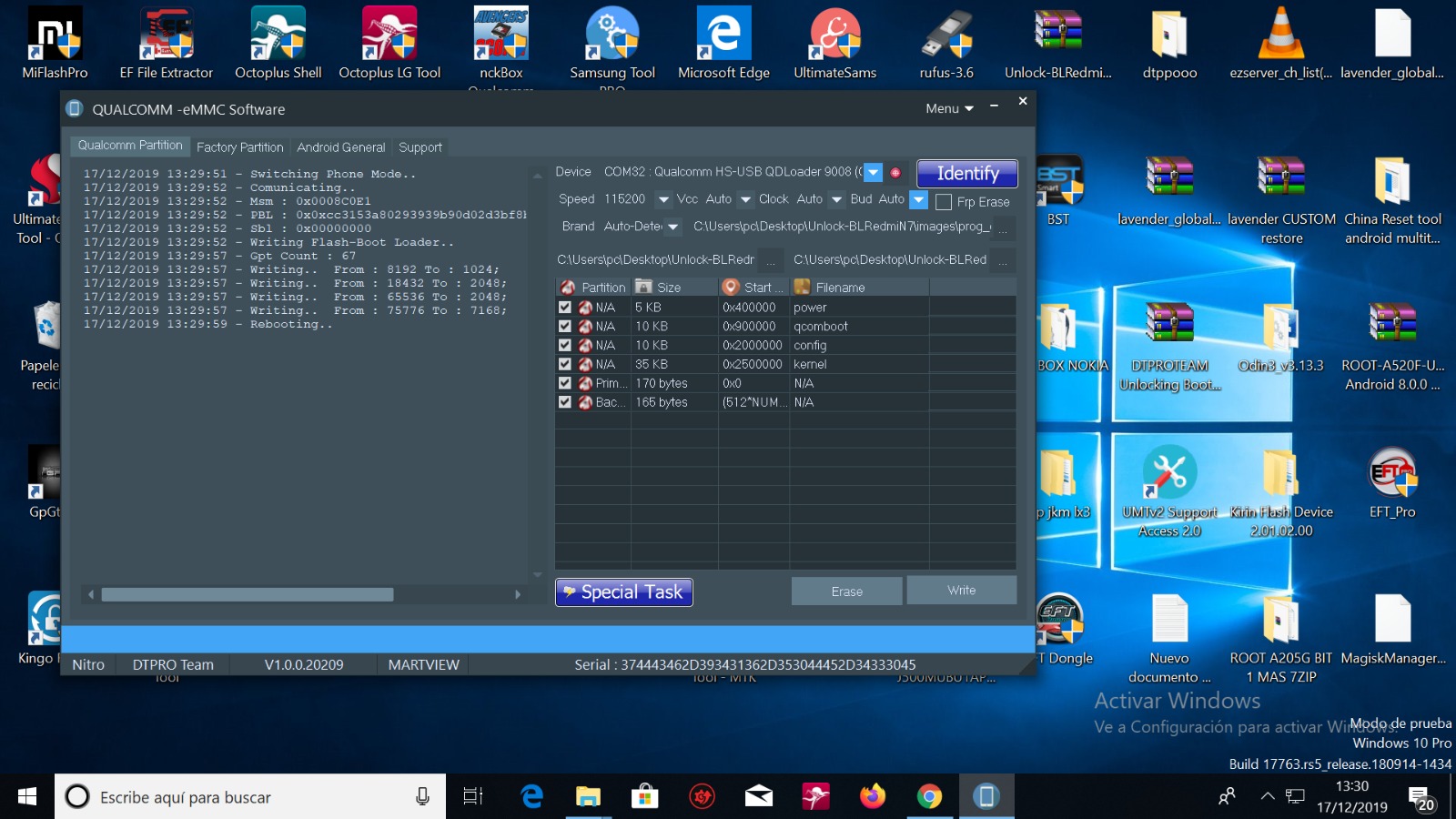Viewport: 1456px width, 819px height.
Task: Switch to the Qualcomm Partition tab
Action: pos(130,146)
